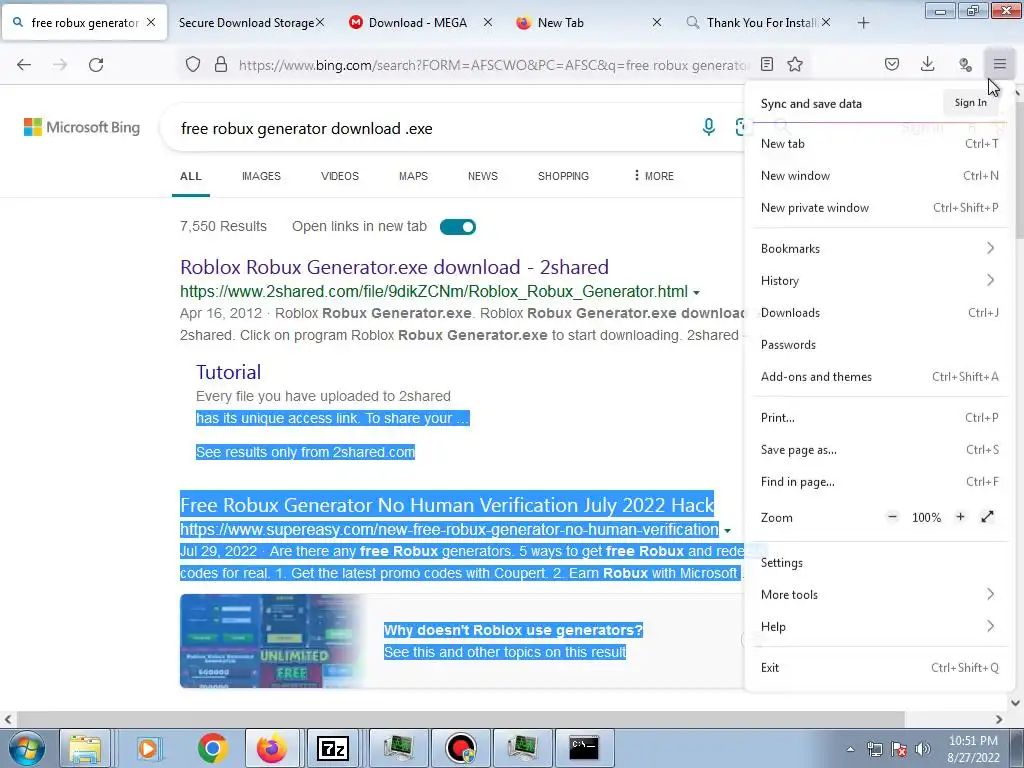Click See results only from 2shared.com
Screen dimensions: 1024x768
tap(305, 452)
